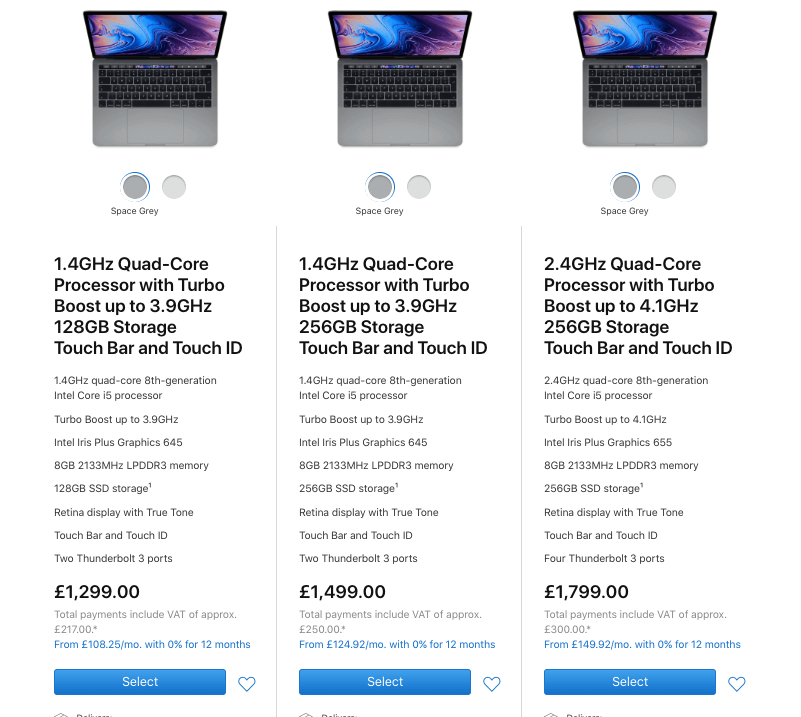Select Space Grey swatch for 2.4GHz model
Image resolution: width=801 pixels, height=717 pixels.
(x=625, y=187)
